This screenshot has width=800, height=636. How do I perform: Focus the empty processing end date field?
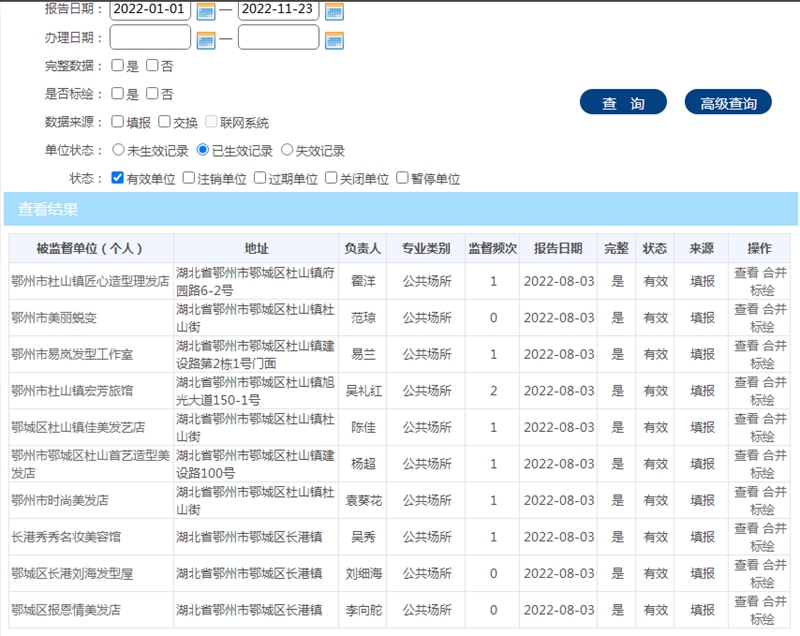coord(279,38)
